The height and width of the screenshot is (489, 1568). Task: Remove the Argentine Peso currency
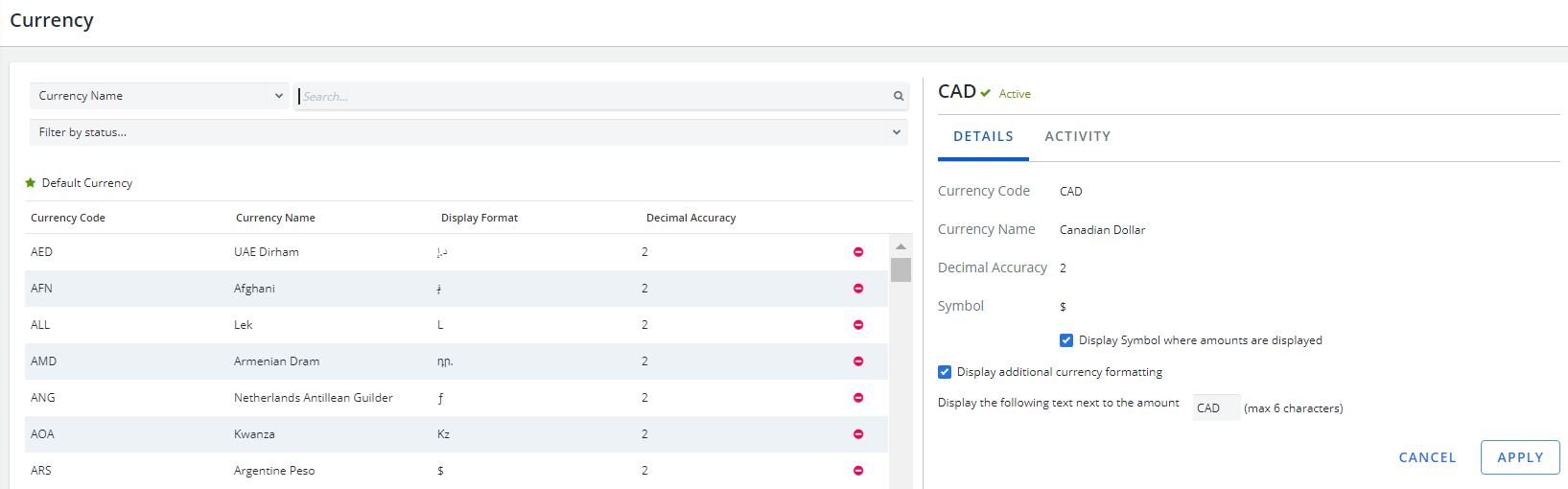(x=858, y=471)
